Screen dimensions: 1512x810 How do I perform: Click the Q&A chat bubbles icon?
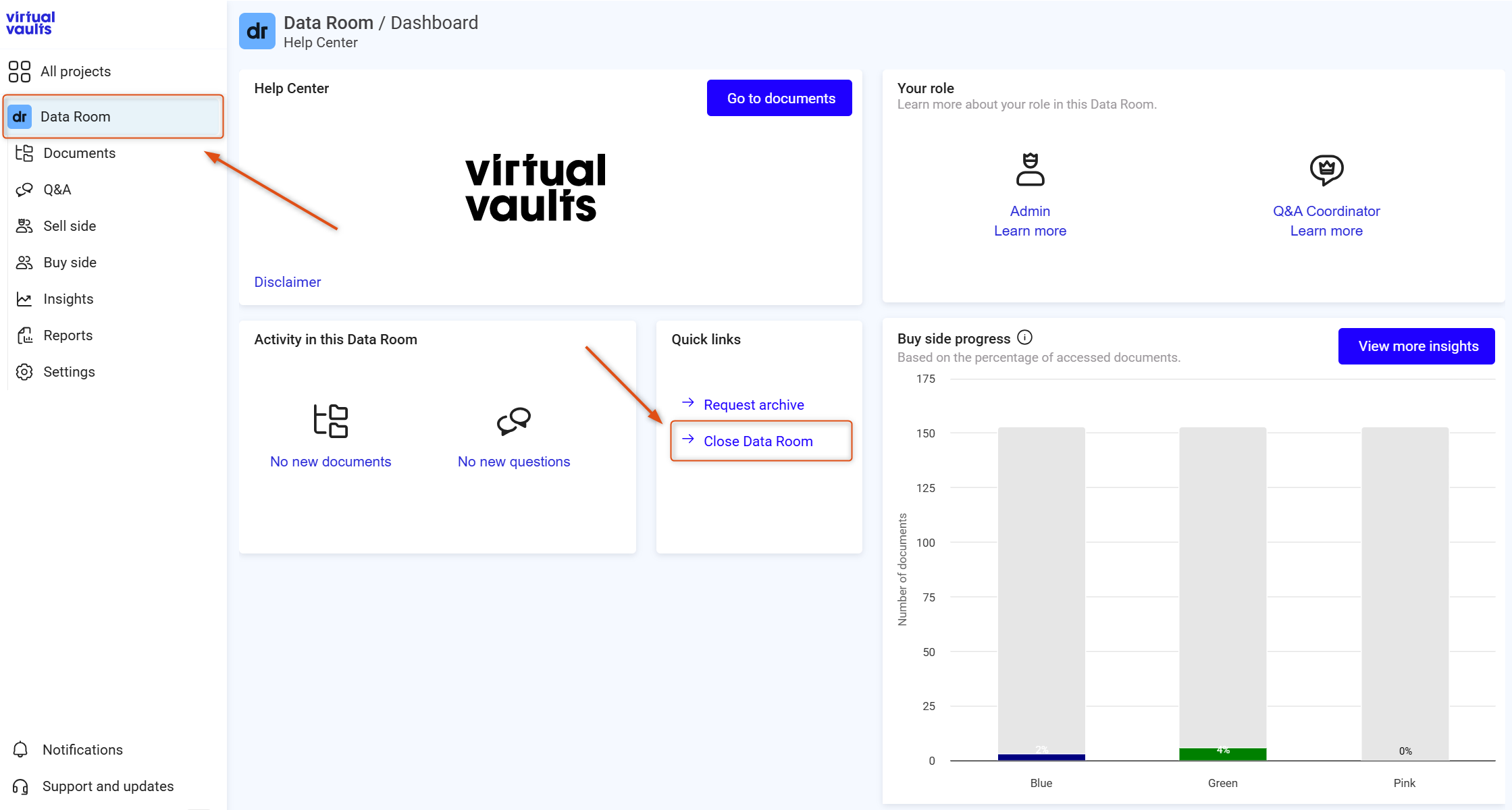[x=24, y=190]
